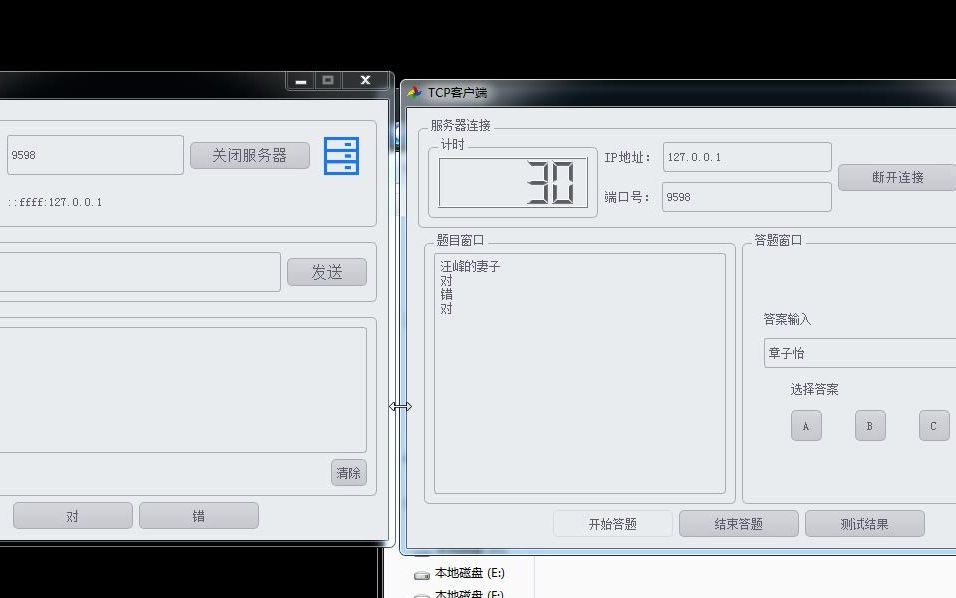
Task: Click the TCP客户端 title bar application icon
Action: 412,90
